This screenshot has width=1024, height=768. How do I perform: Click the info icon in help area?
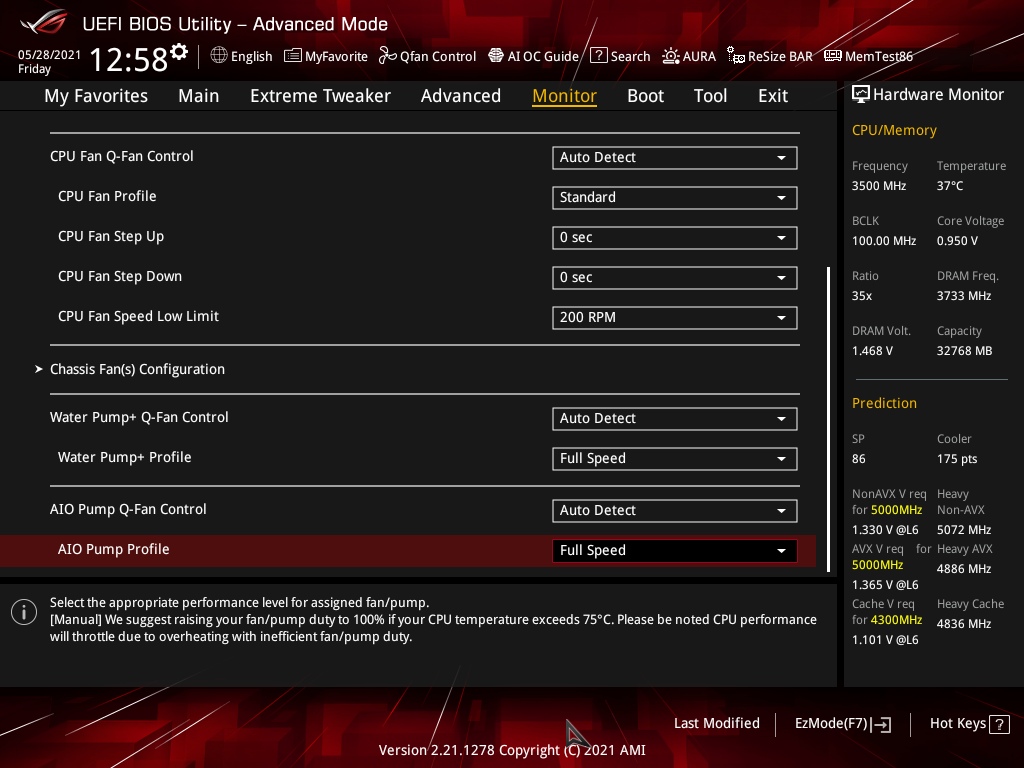tap(24, 612)
